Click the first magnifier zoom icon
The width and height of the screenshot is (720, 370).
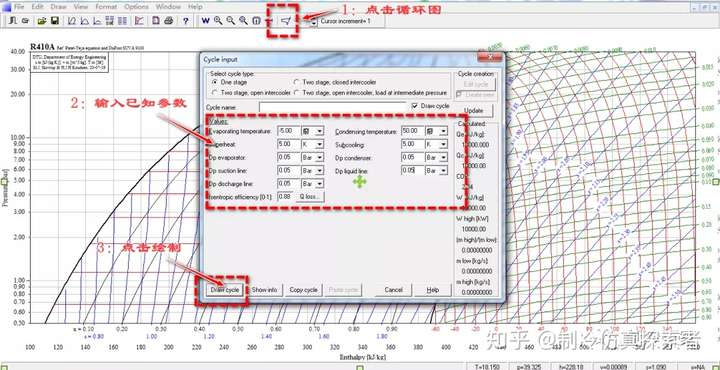pyautogui.click(x=218, y=21)
